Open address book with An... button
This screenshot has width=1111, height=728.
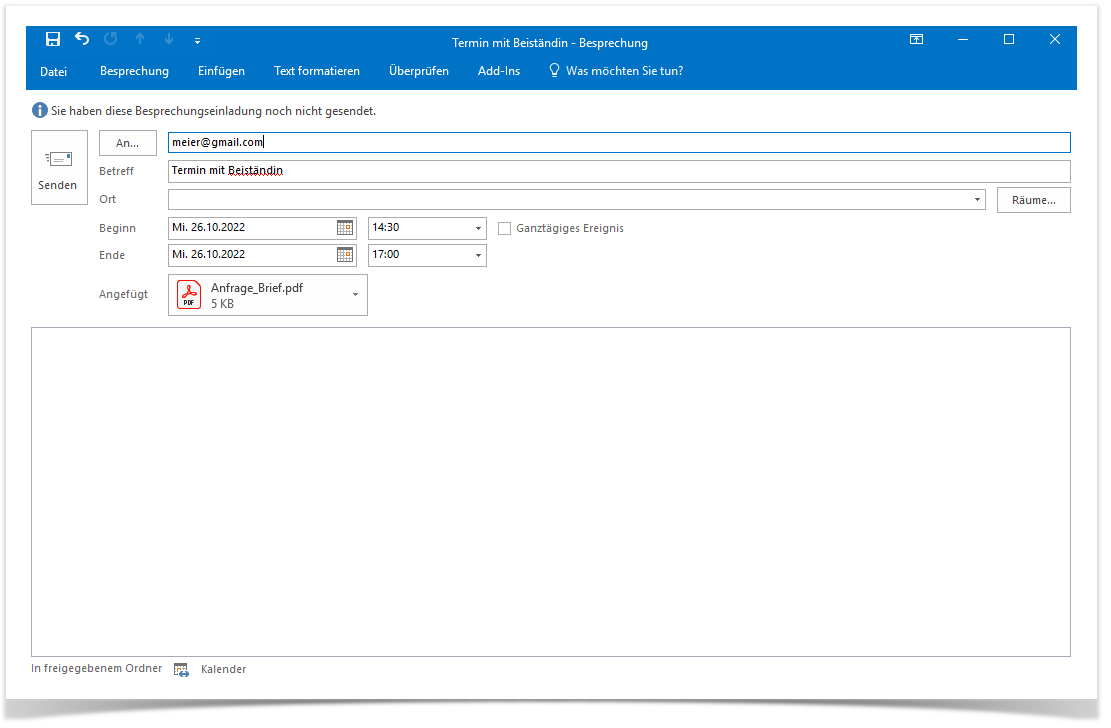[128, 143]
